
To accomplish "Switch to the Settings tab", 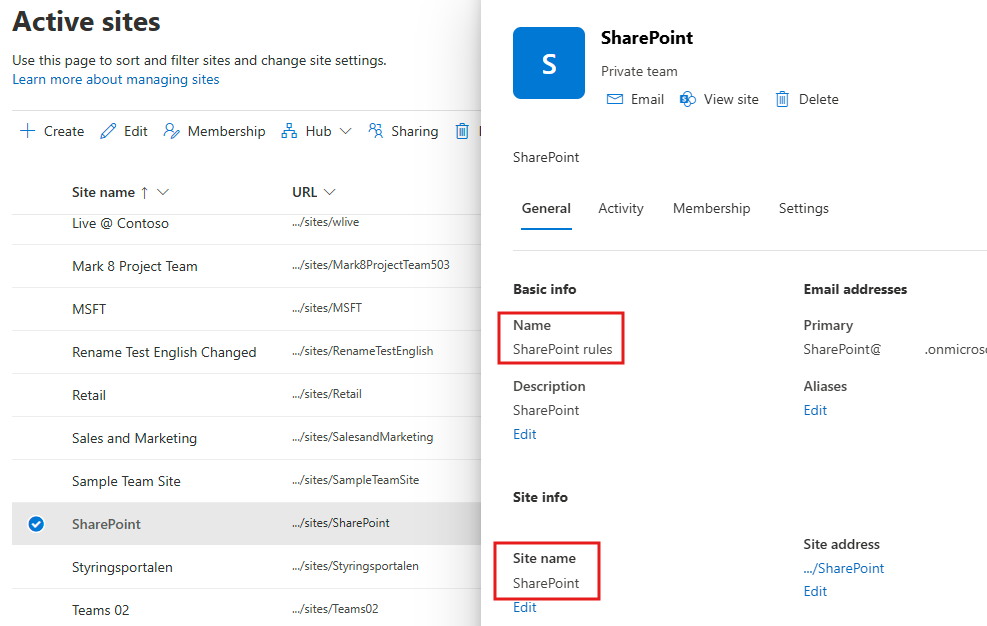I will (x=803, y=208).
